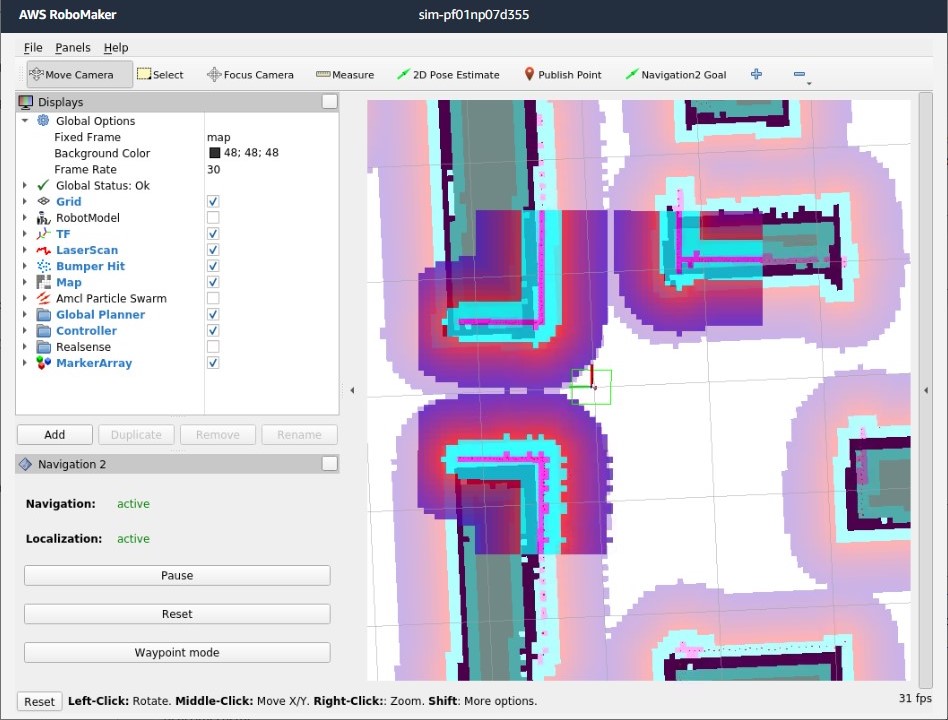The height and width of the screenshot is (720, 948).
Task: Click the Navigation 2 panel icon
Action: [25, 464]
